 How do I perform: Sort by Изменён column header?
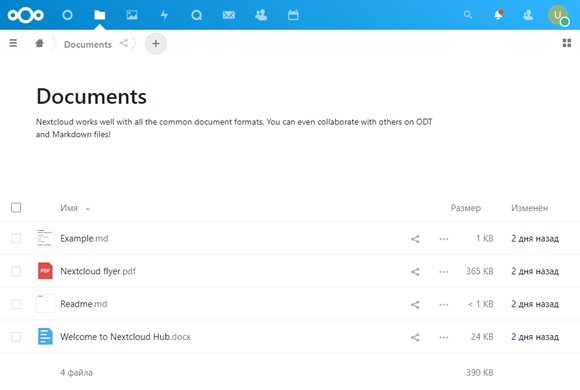(x=529, y=208)
